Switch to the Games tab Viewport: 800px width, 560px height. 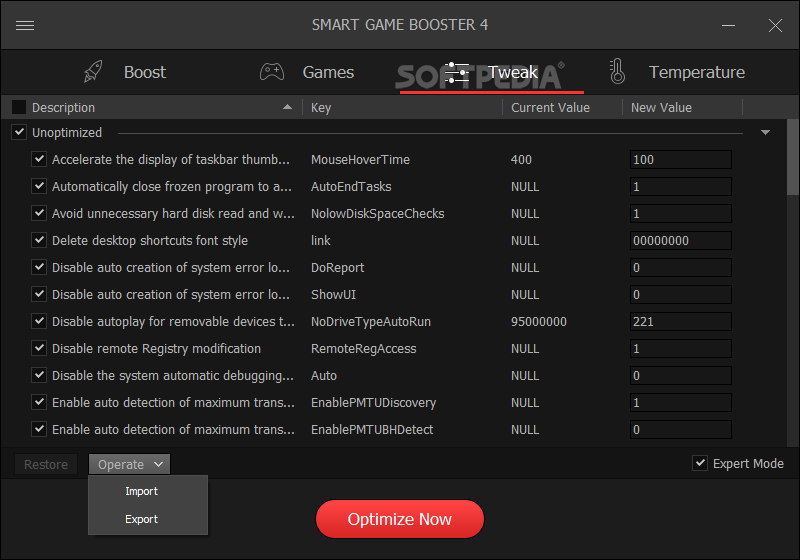coord(328,72)
